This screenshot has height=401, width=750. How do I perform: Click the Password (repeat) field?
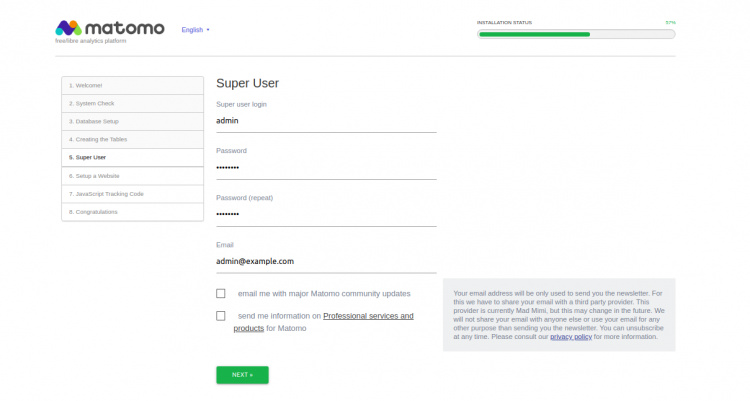click(326, 215)
